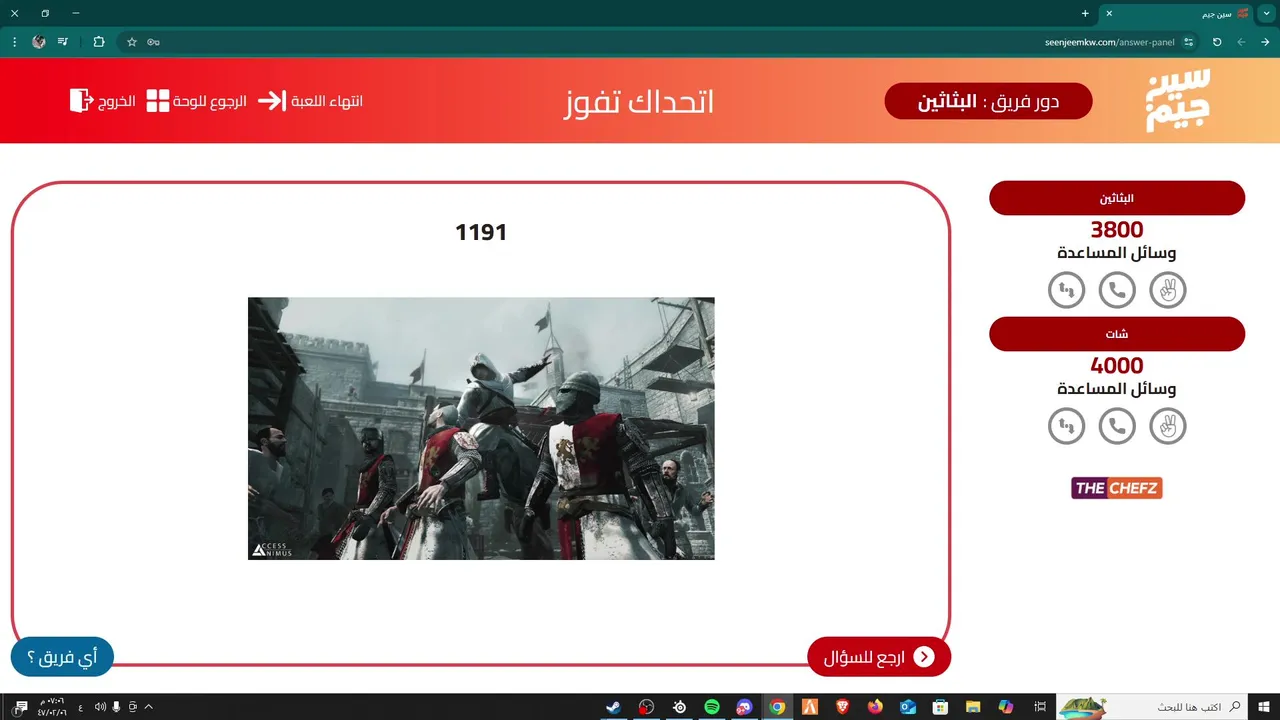The height and width of the screenshot is (720, 1280).
Task: Click the انتهاء اللعبة text link
Action: (x=326, y=101)
